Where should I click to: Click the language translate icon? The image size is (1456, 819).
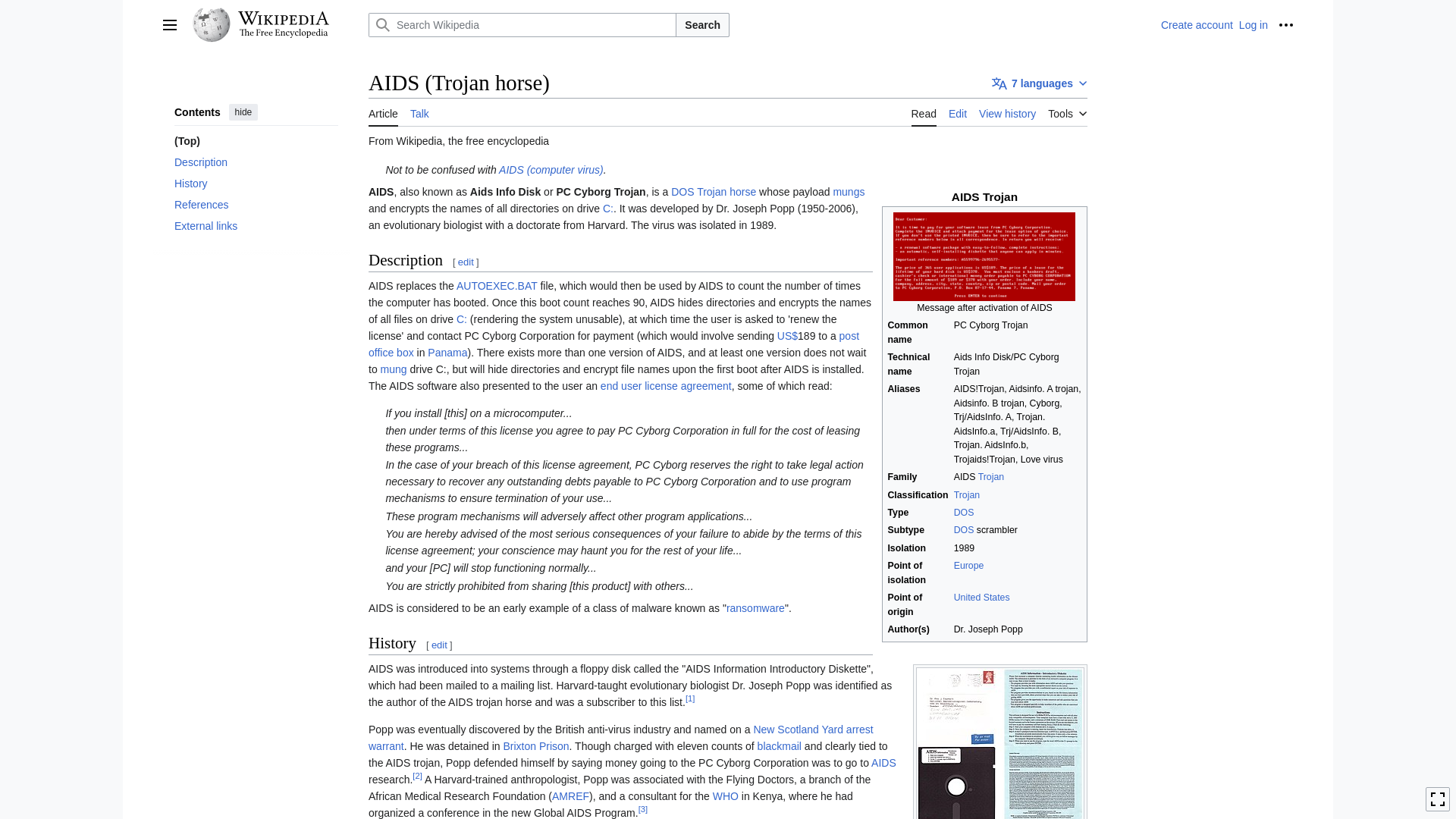tap(999, 83)
